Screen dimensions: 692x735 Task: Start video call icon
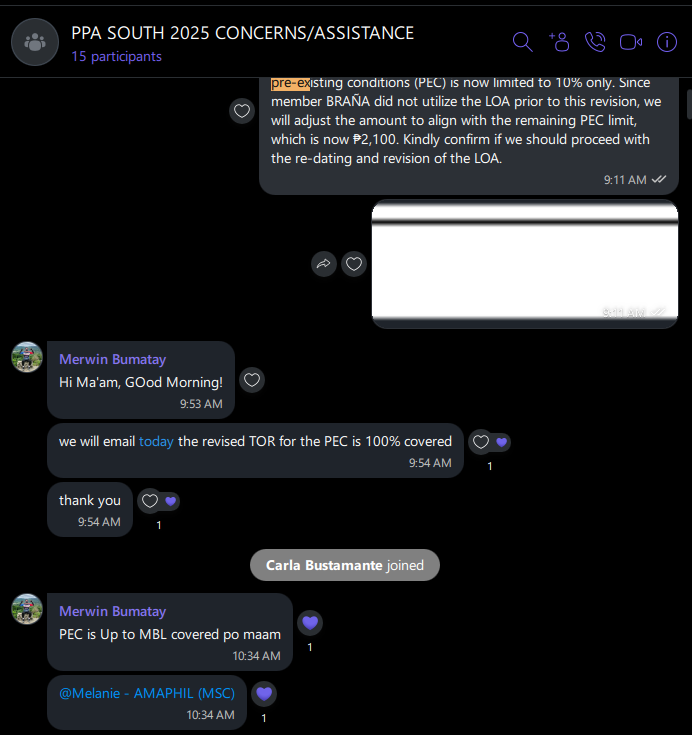[x=631, y=42]
